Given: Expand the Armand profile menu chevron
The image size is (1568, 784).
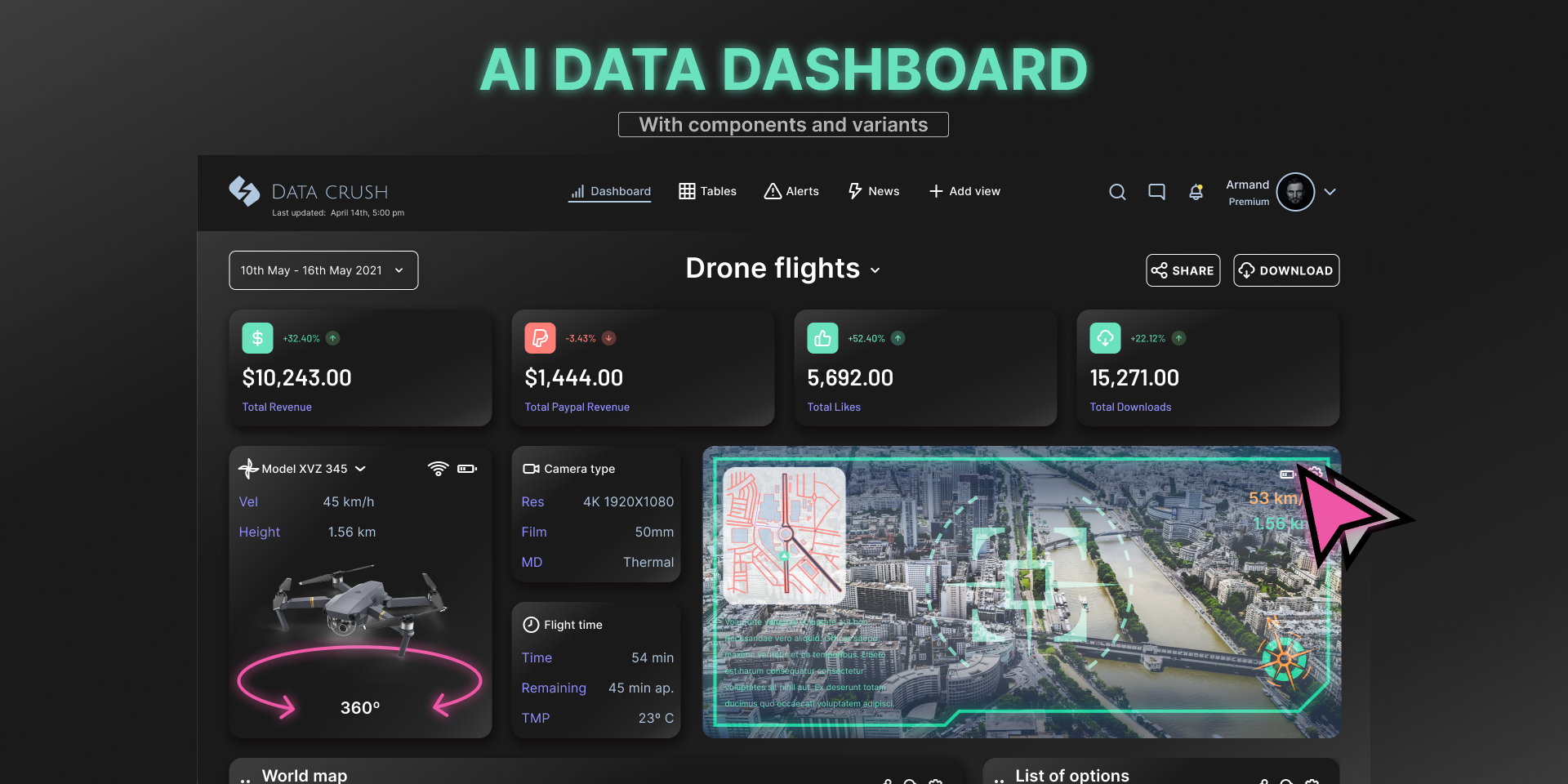Looking at the screenshot, I should pyautogui.click(x=1330, y=192).
